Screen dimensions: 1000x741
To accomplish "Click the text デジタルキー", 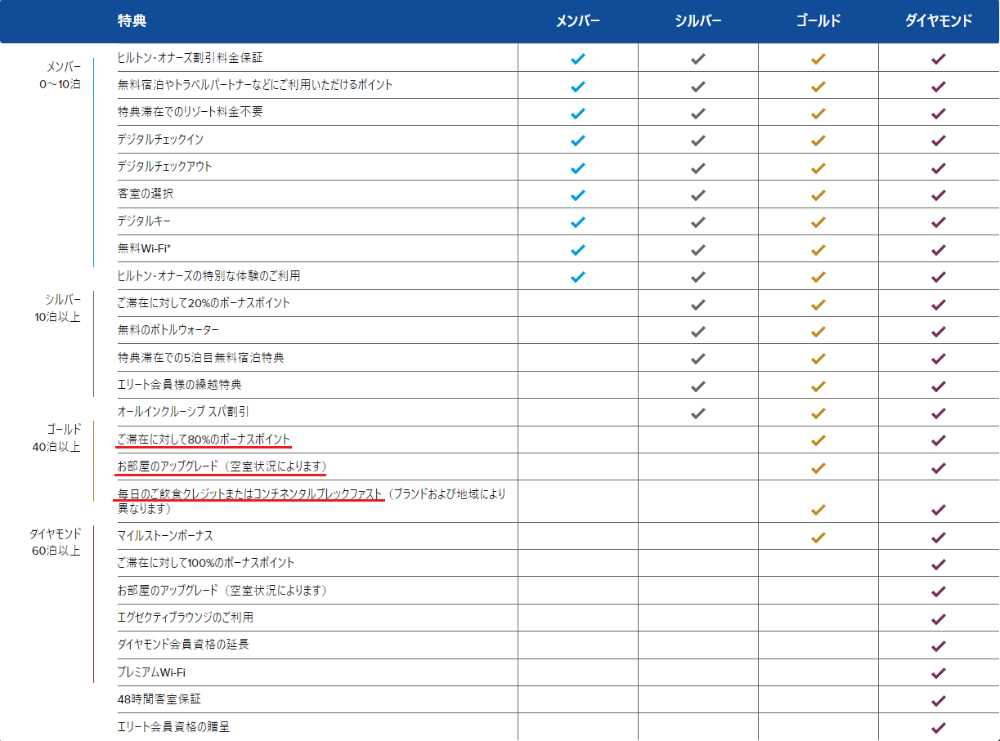I will 144,221.
